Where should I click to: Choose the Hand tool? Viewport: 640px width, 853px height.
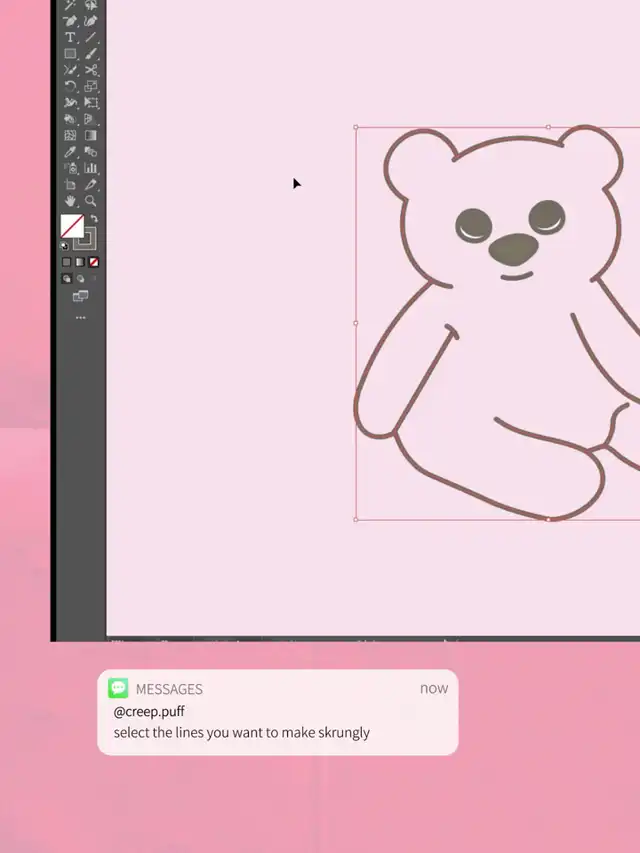coord(70,201)
